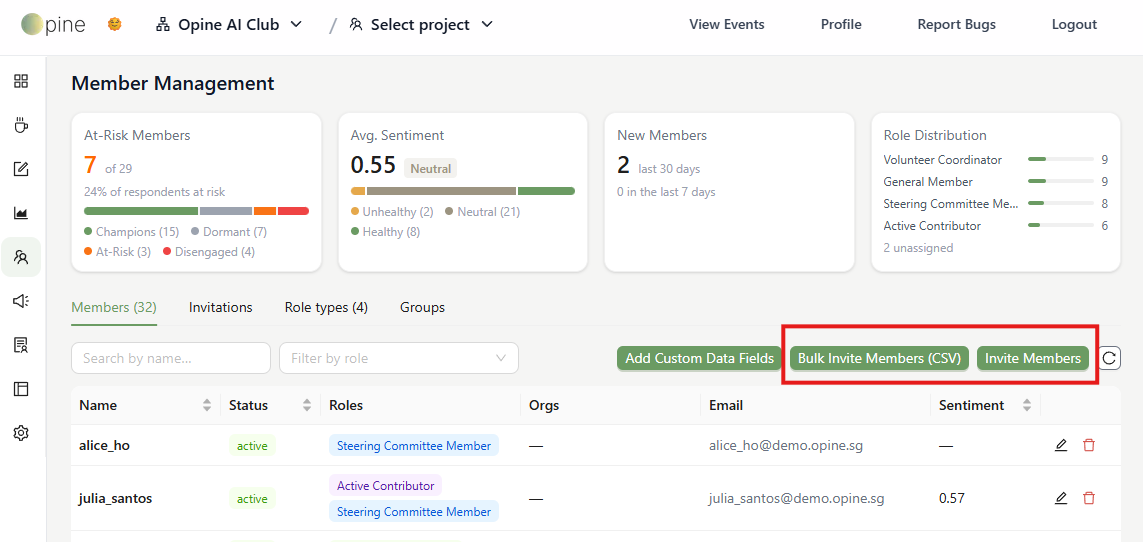Delete julia_santos with the trash icon
Image resolution: width=1143 pixels, height=542 pixels.
pyautogui.click(x=1089, y=498)
